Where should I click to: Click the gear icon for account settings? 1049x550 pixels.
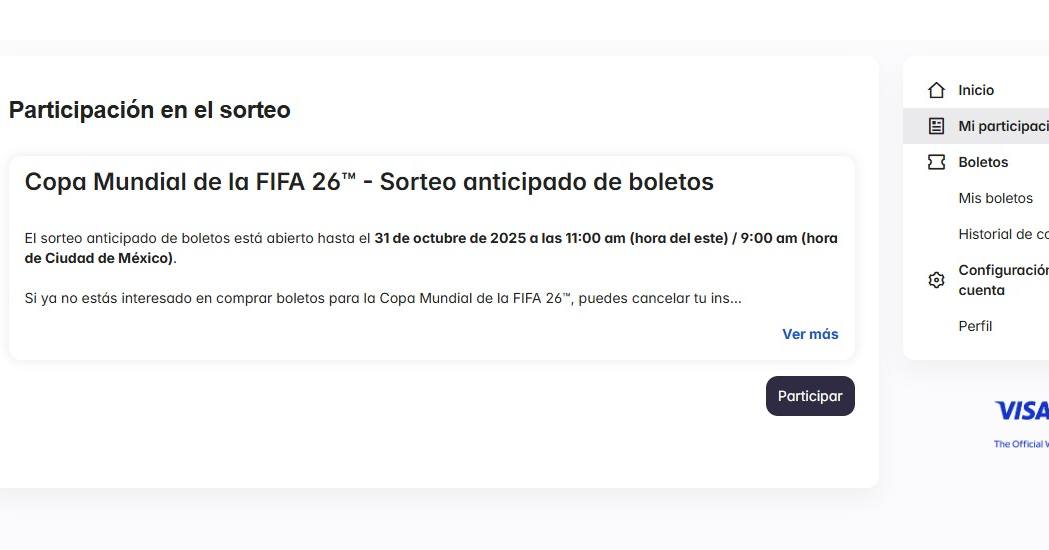(936, 280)
